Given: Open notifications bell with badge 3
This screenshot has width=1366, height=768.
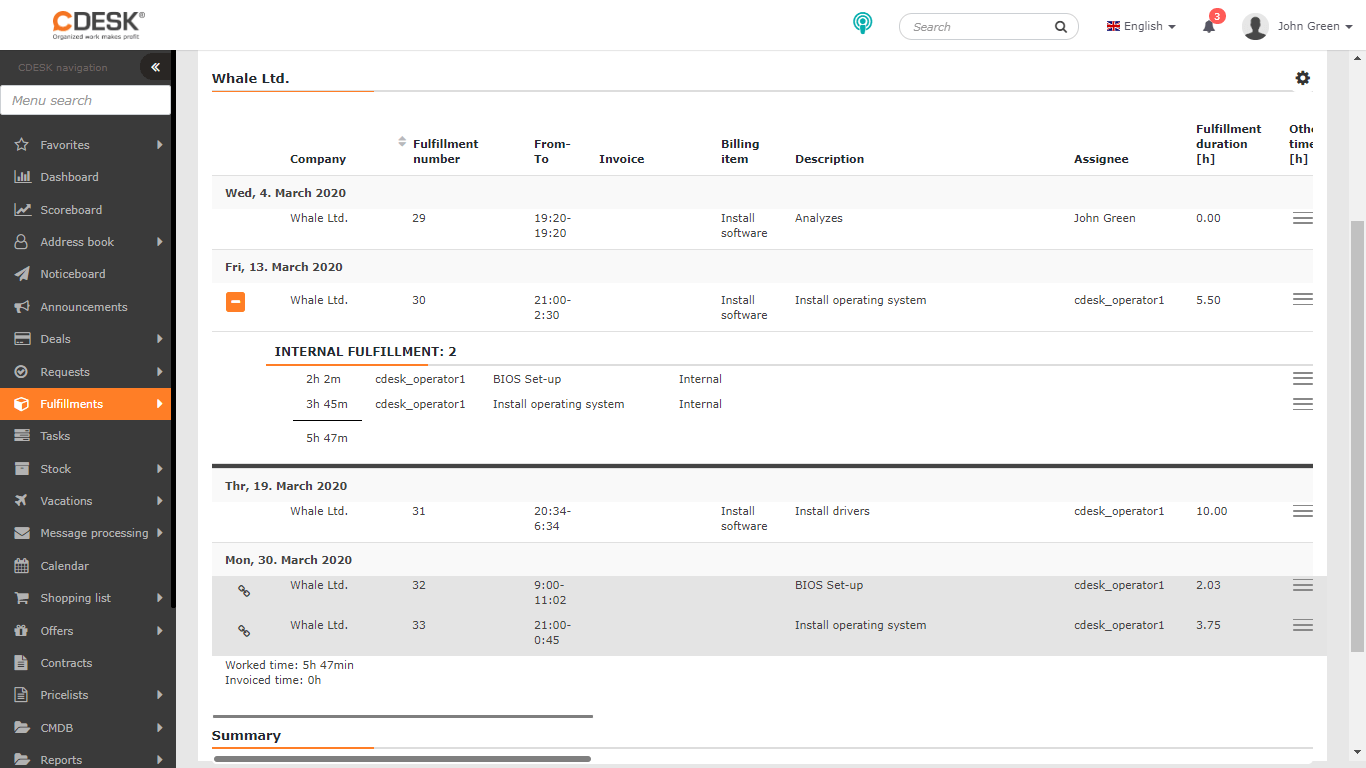Looking at the screenshot, I should pos(1210,25).
